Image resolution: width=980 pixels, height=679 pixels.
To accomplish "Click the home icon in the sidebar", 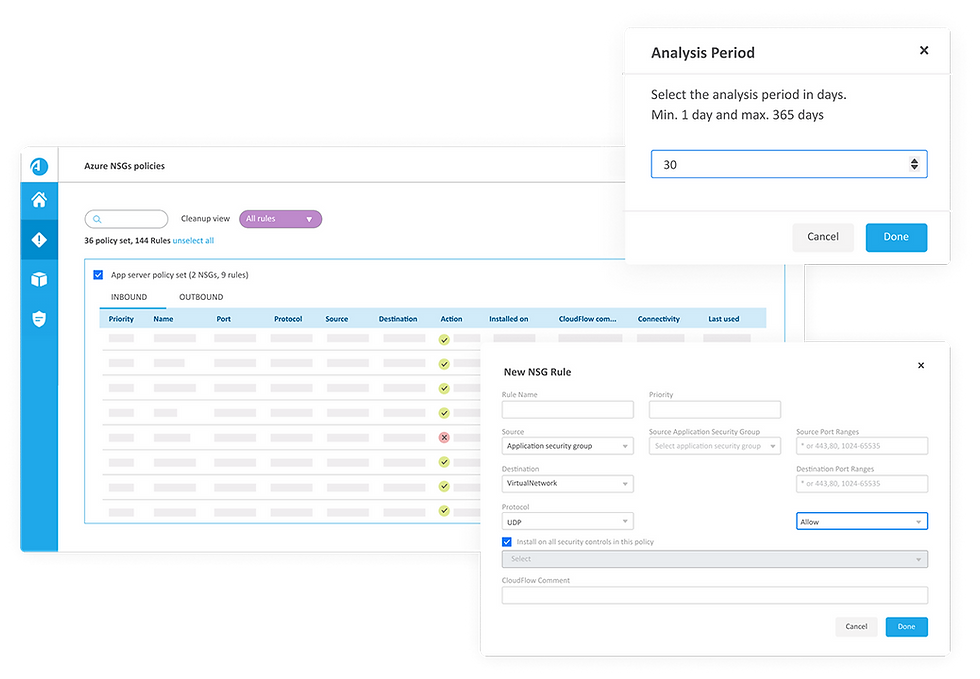I will (38, 199).
